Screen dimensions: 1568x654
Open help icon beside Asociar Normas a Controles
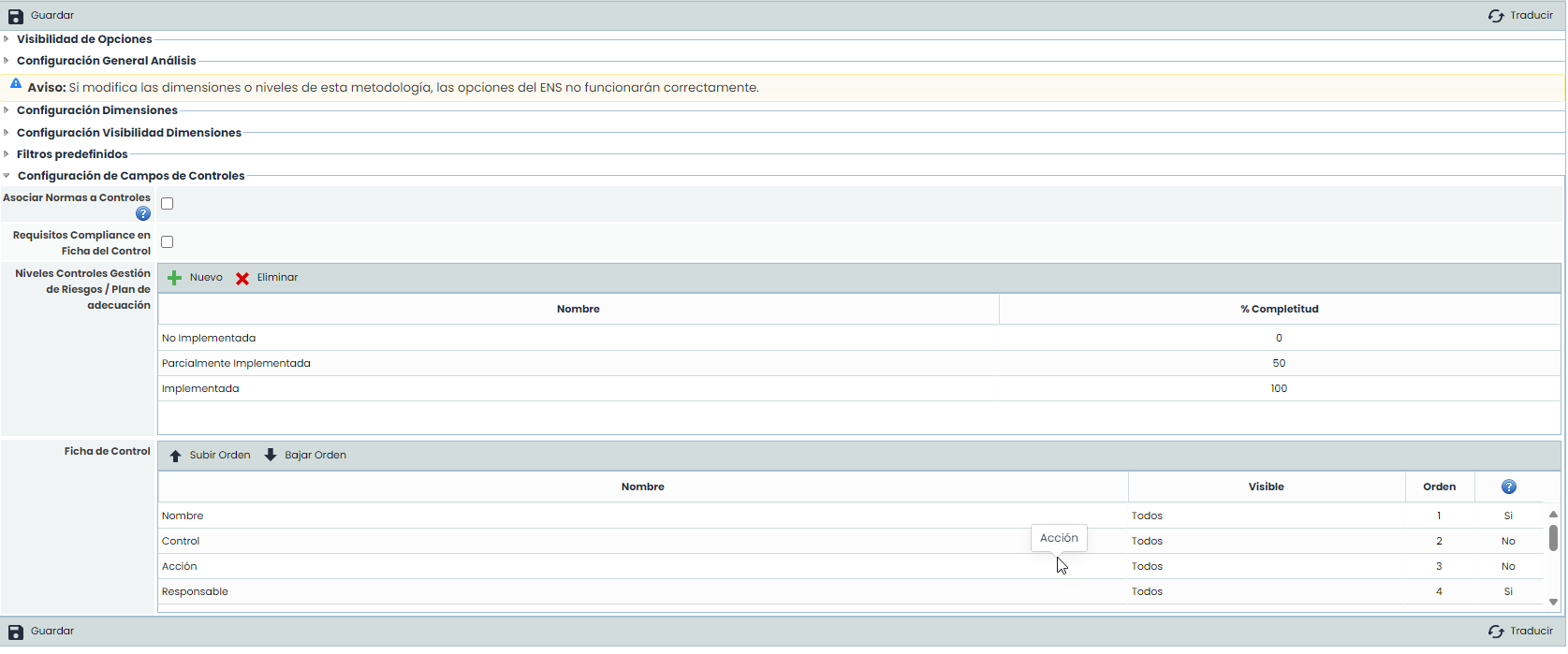[x=143, y=213]
